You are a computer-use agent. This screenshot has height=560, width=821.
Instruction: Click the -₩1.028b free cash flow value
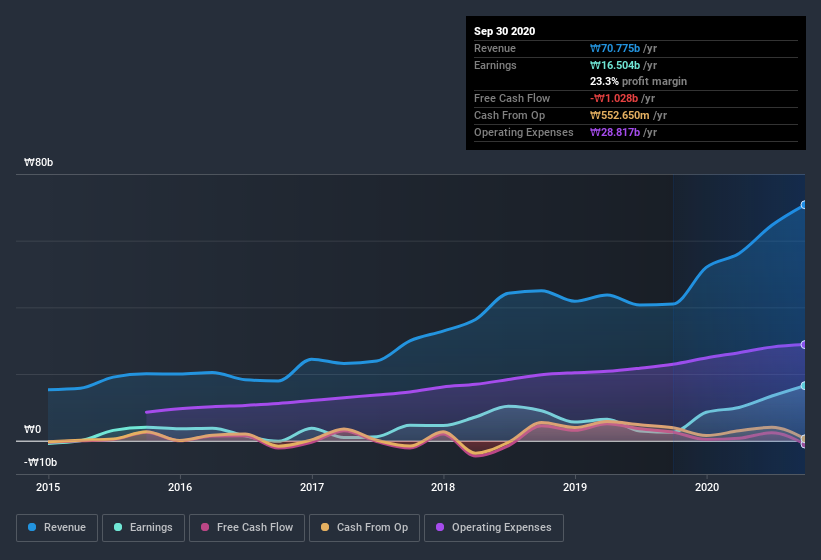[x=614, y=98]
